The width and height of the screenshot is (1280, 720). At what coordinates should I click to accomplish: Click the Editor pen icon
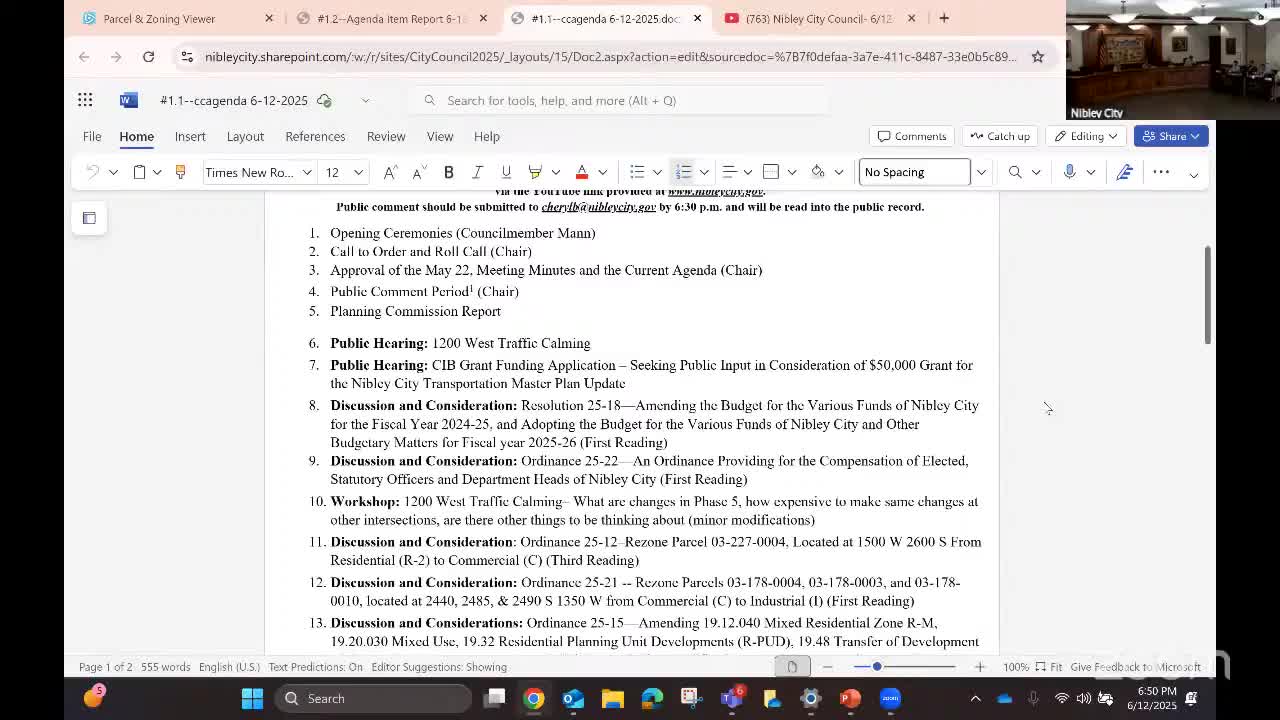[x=1124, y=172]
